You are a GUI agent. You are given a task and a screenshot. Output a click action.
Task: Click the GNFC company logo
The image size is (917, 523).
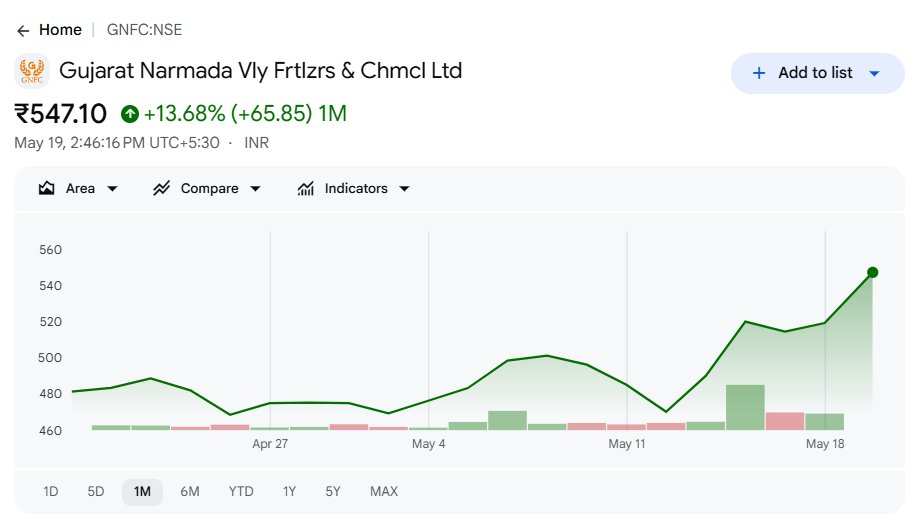32,71
